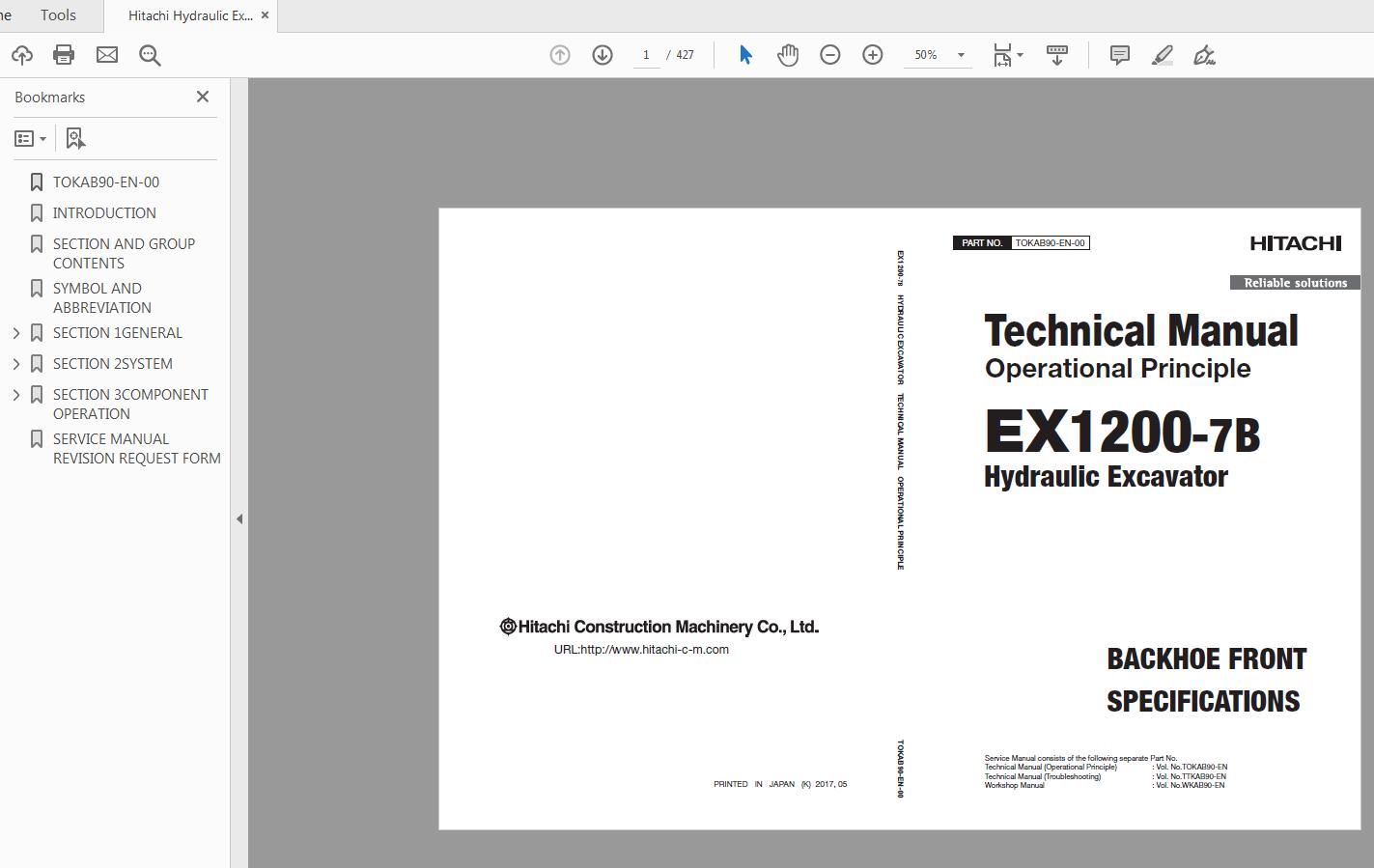Activate the hand pan tool
The width and height of the screenshot is (1374, 868).
788,55
